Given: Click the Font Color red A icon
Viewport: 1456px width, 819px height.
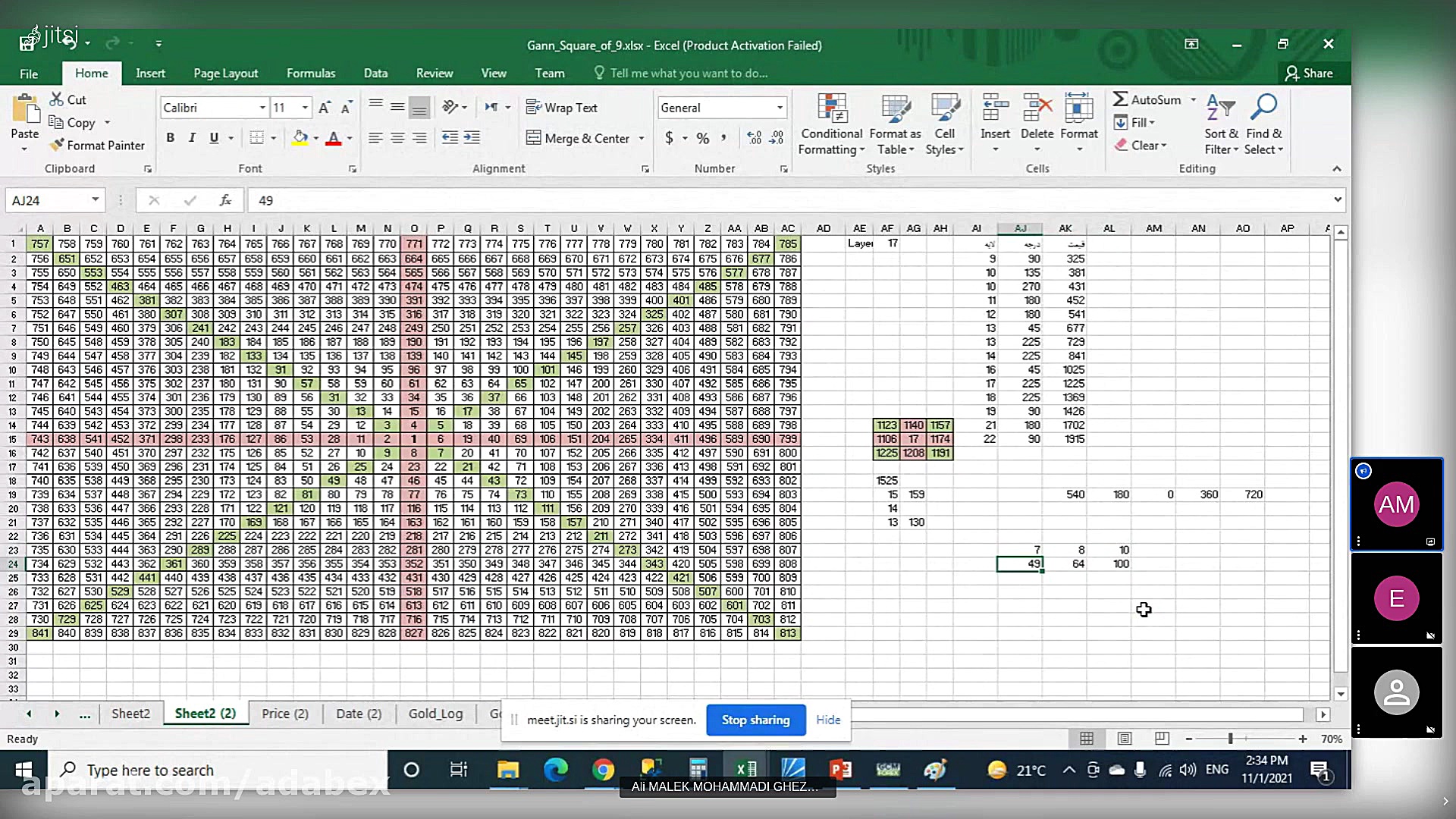Looking at the screenshot, I should pos(333,138).
